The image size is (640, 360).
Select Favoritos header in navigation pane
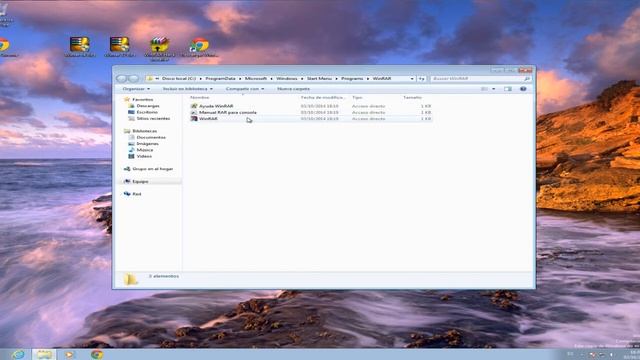142,100
